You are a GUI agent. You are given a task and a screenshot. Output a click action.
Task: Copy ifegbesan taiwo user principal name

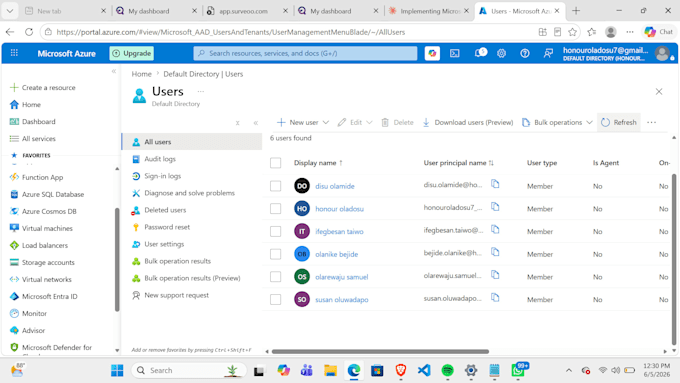495,229
